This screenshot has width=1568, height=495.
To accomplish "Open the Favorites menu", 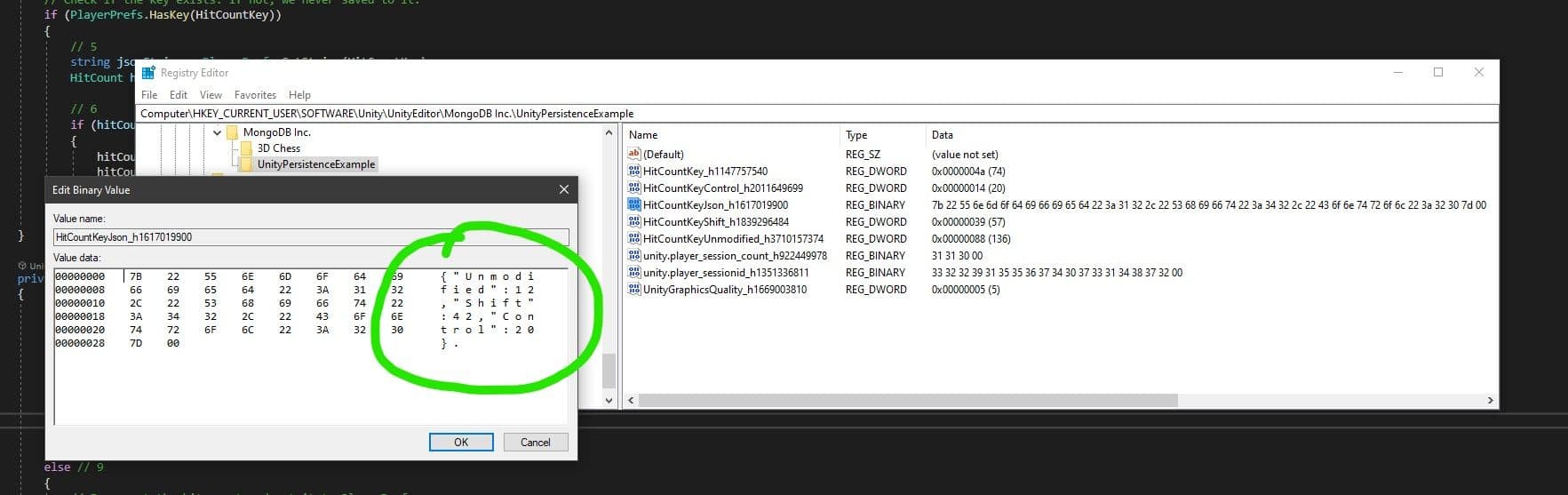I will coord(255,95).
